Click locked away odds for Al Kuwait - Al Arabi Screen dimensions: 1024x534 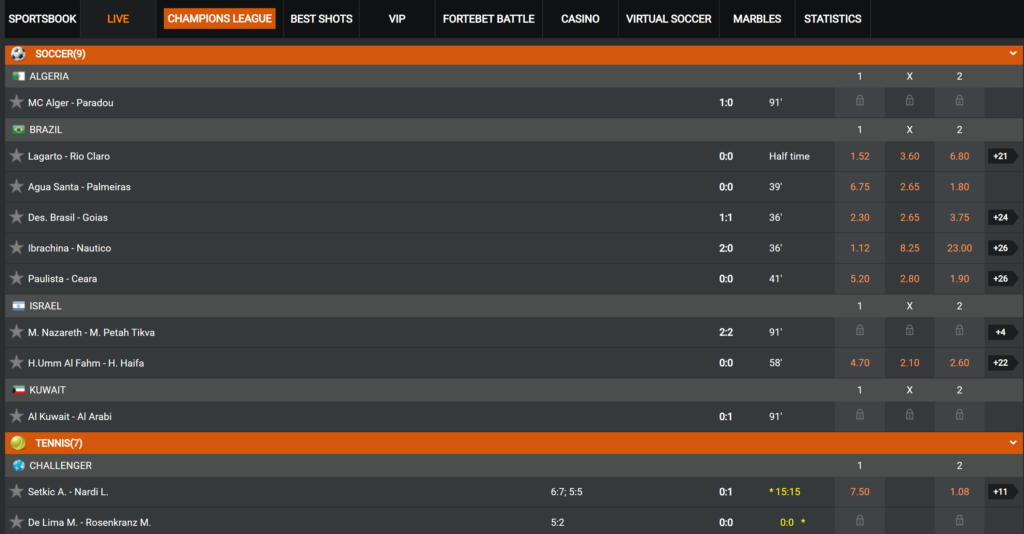coord(959,415)
